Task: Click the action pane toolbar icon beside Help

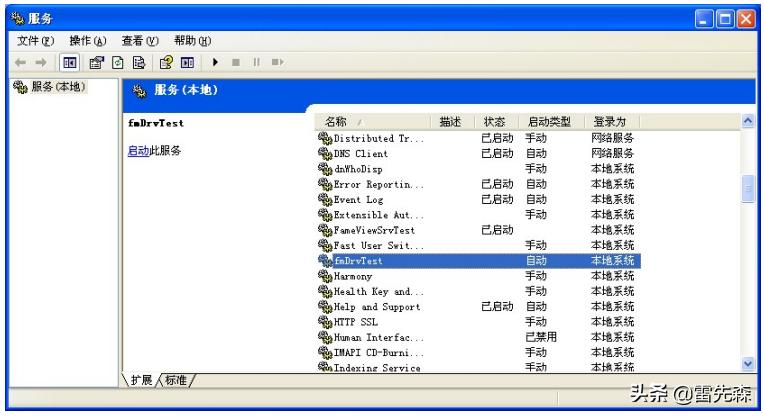Action: click(x=187, y=62)
